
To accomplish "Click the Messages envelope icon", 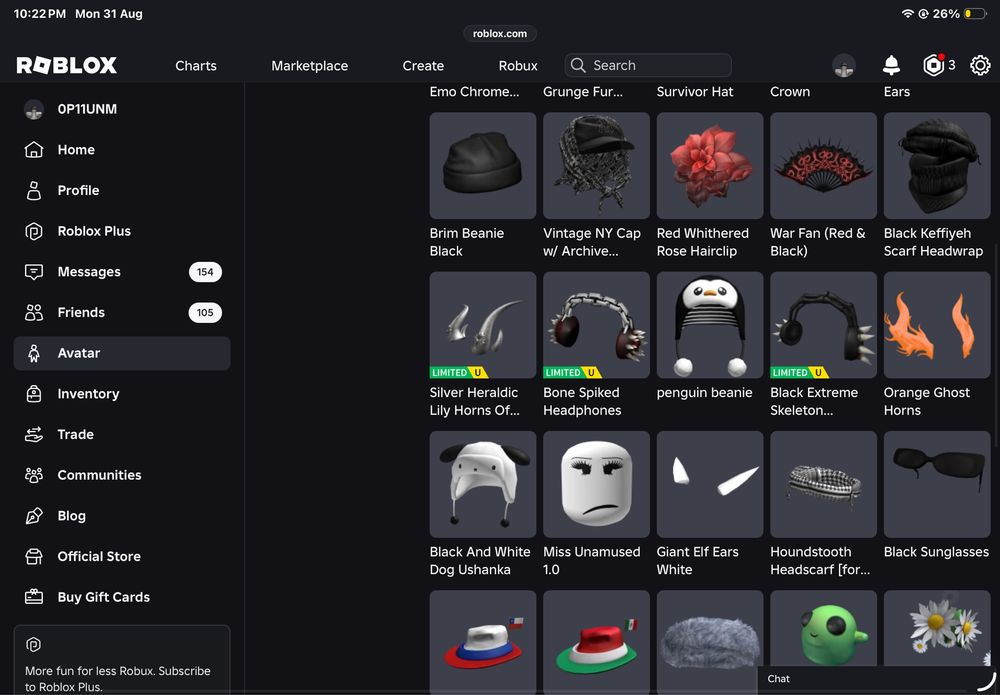I will pyautogui.click(x=34, y=272).
